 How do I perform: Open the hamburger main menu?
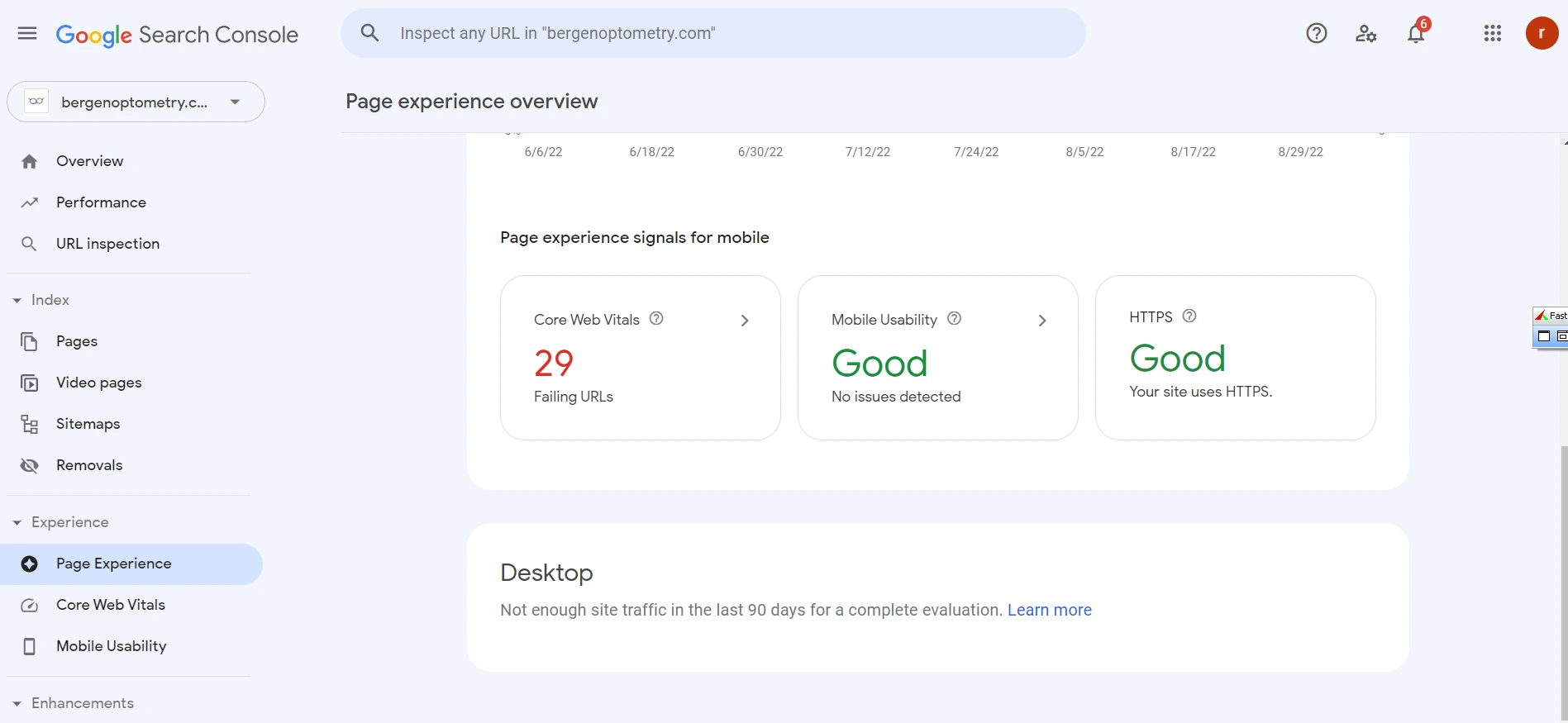click(x=27, y=33)
